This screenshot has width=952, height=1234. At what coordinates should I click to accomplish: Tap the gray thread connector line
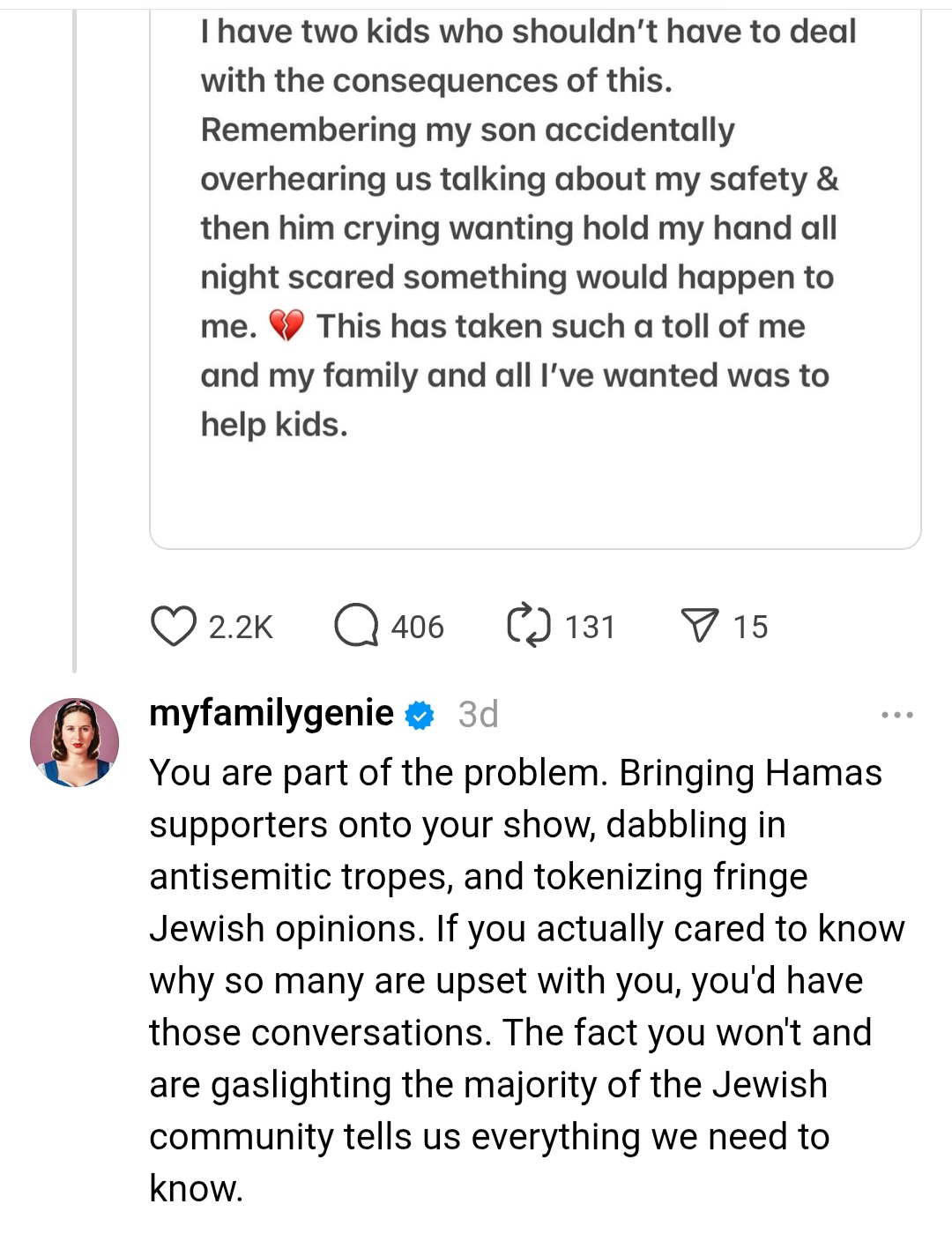(74, 340)
